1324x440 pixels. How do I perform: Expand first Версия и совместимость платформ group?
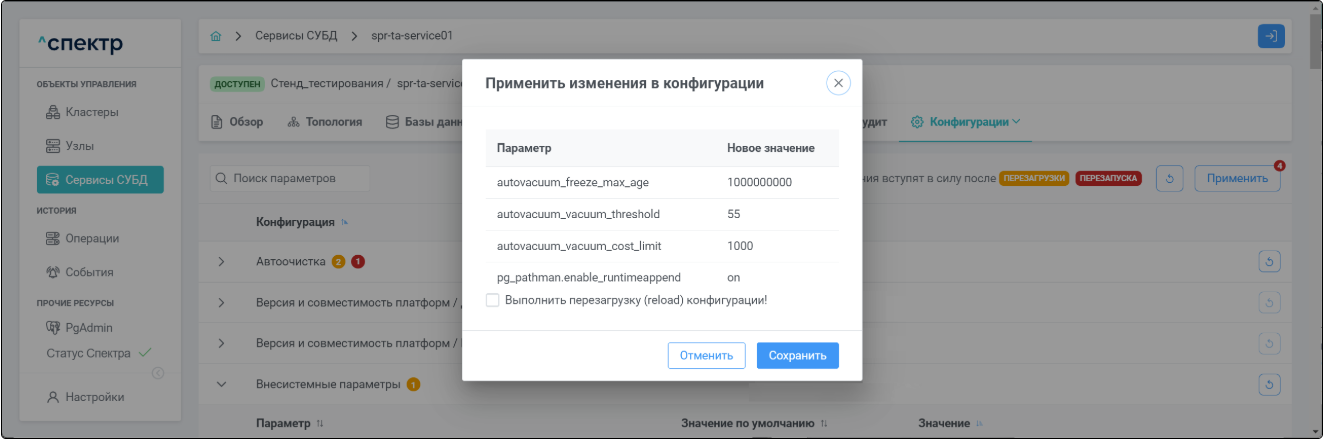(x=222, y=302)
